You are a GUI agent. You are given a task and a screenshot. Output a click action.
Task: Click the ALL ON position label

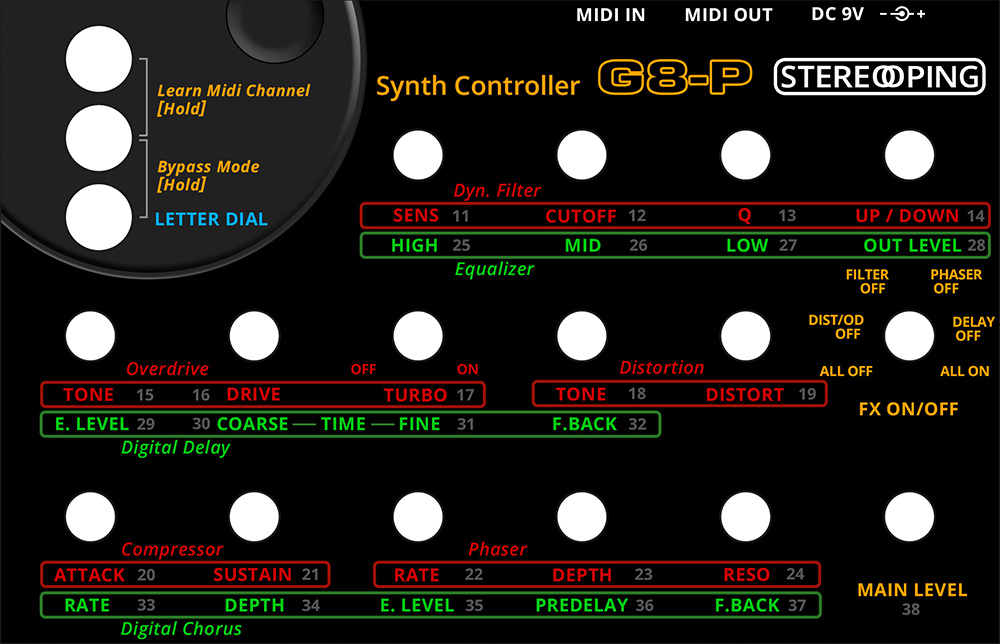965,371
